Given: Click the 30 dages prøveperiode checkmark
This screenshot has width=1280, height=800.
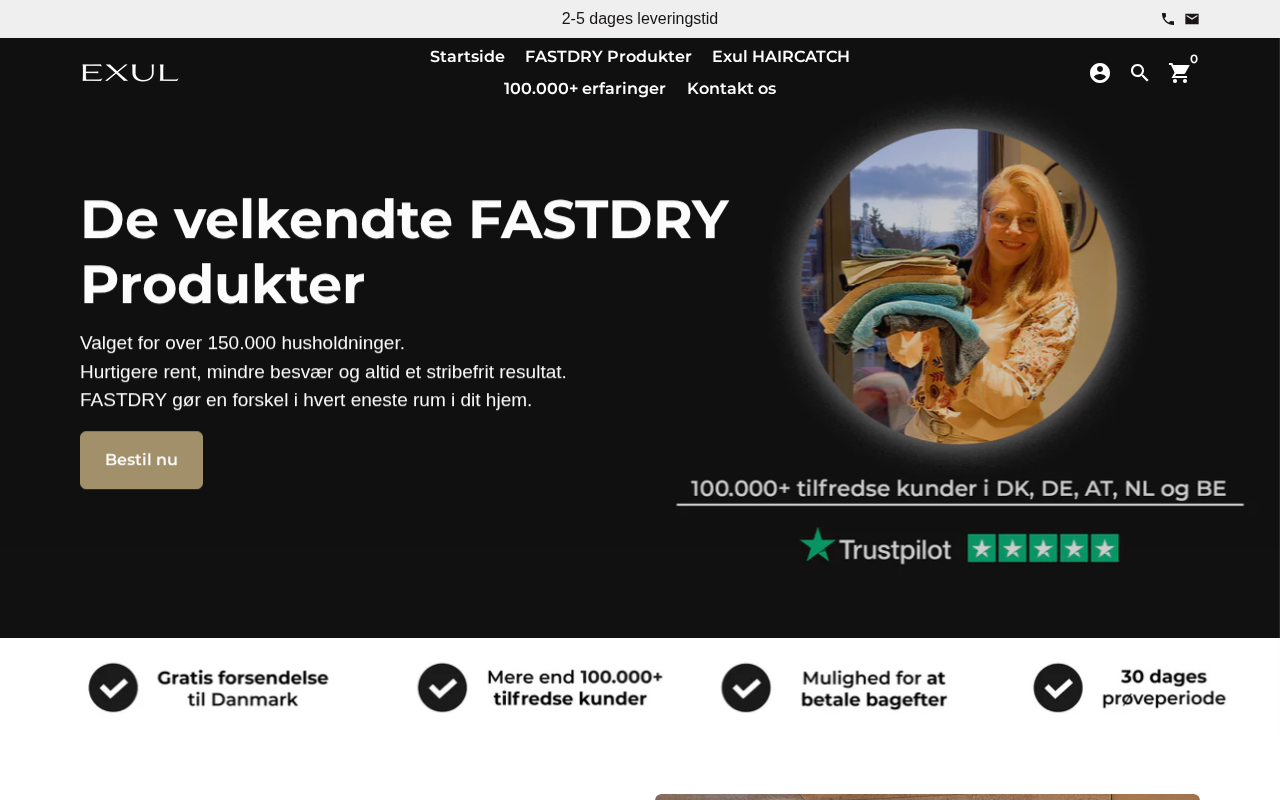Looking at the screenshot, I should 1058,688.
